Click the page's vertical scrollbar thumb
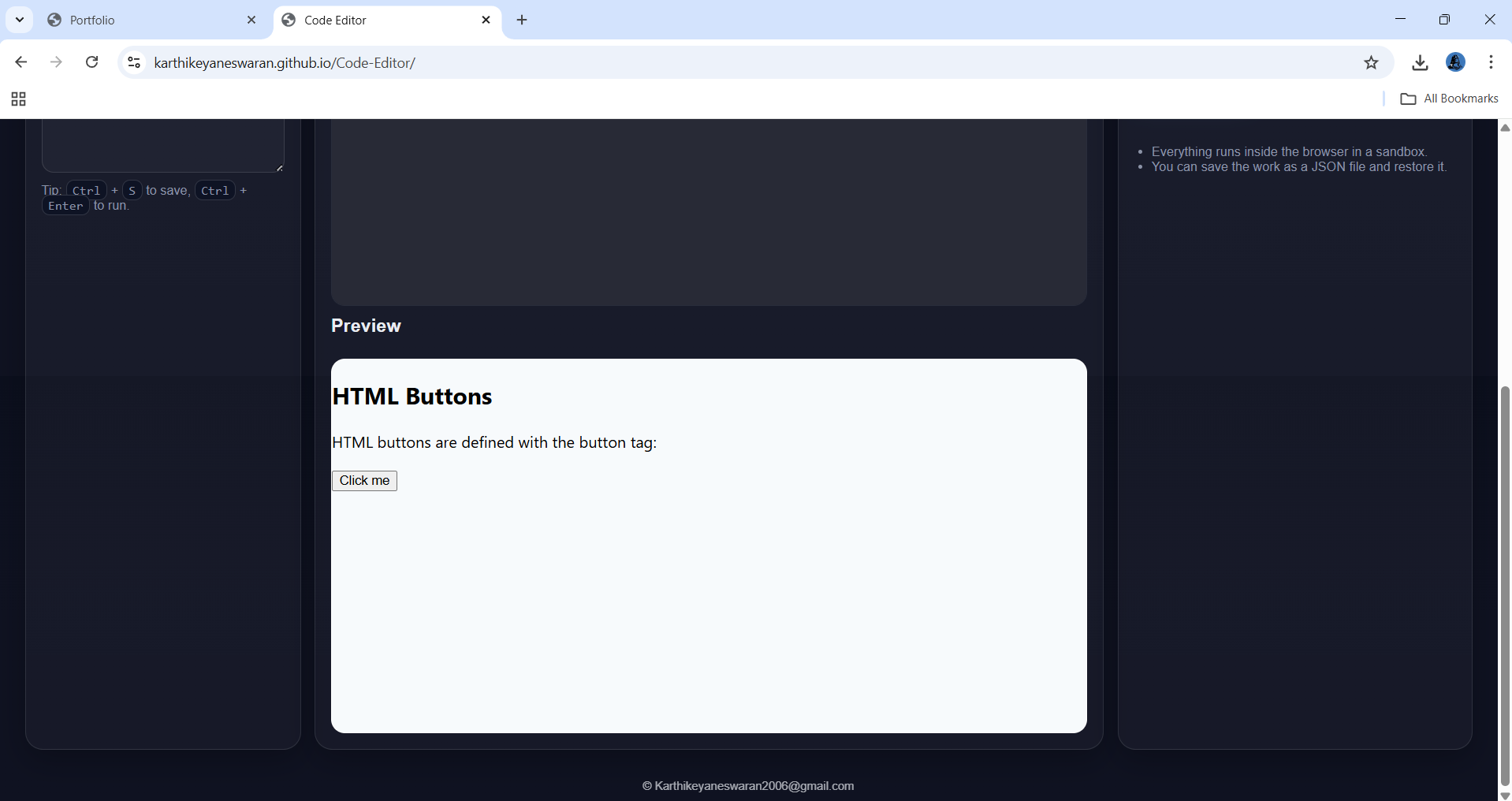This screenshot has height=801, width=1512. (x=1505, y=583)
